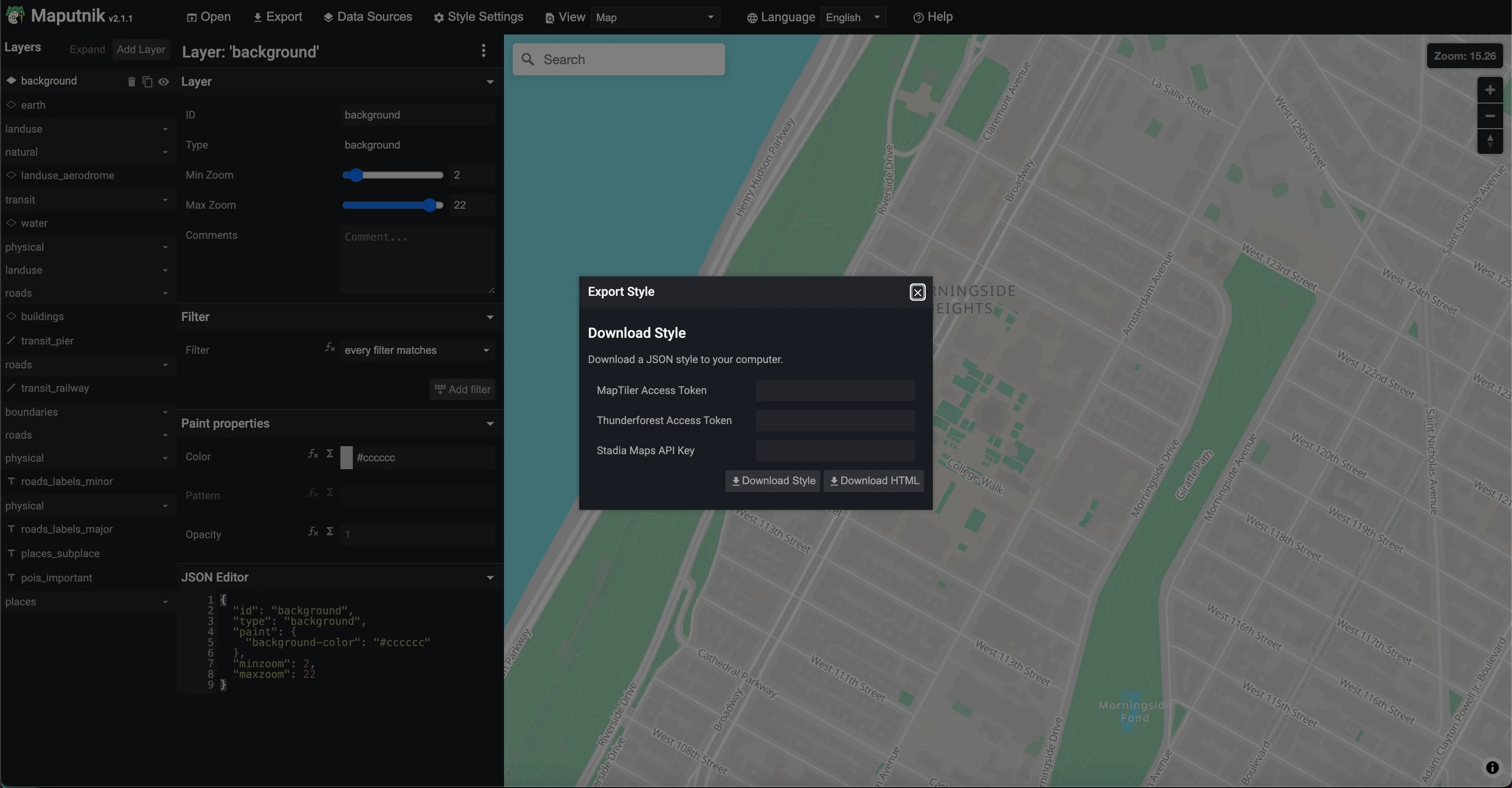This screenshot has height=788, width=1512.
Task: Zoom in on the map with plus icon
Action: (x=1490, y=89)
